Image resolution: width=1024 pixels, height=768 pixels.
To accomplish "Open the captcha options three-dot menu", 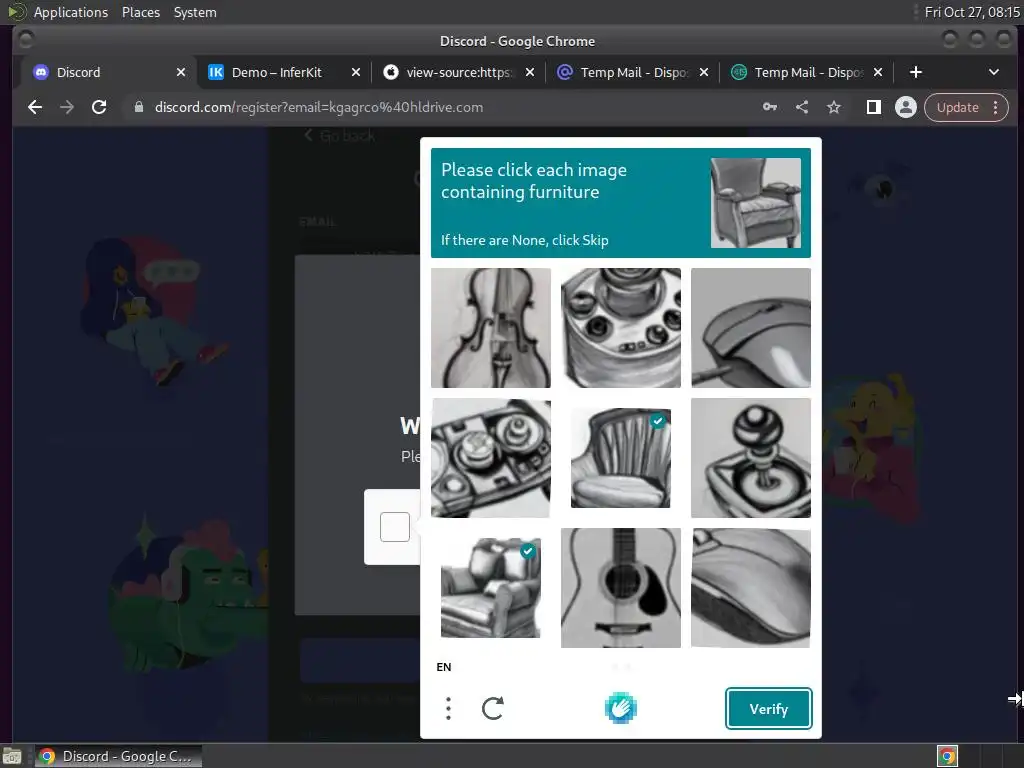I will coord(448,708).
